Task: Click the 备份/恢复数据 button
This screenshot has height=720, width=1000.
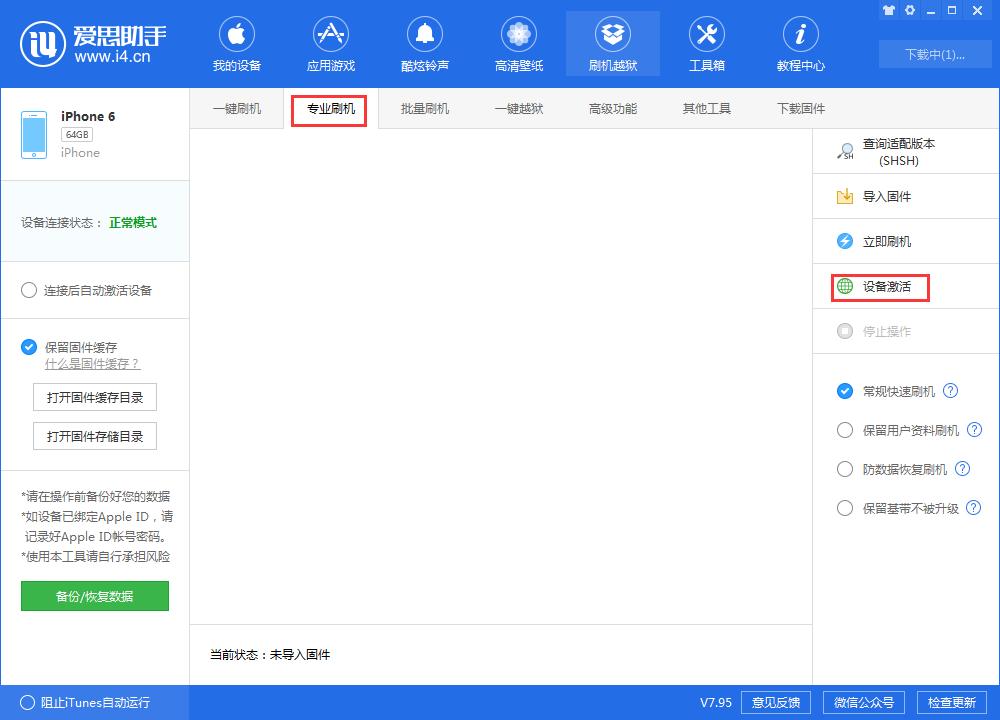Action: coord(95,596)
